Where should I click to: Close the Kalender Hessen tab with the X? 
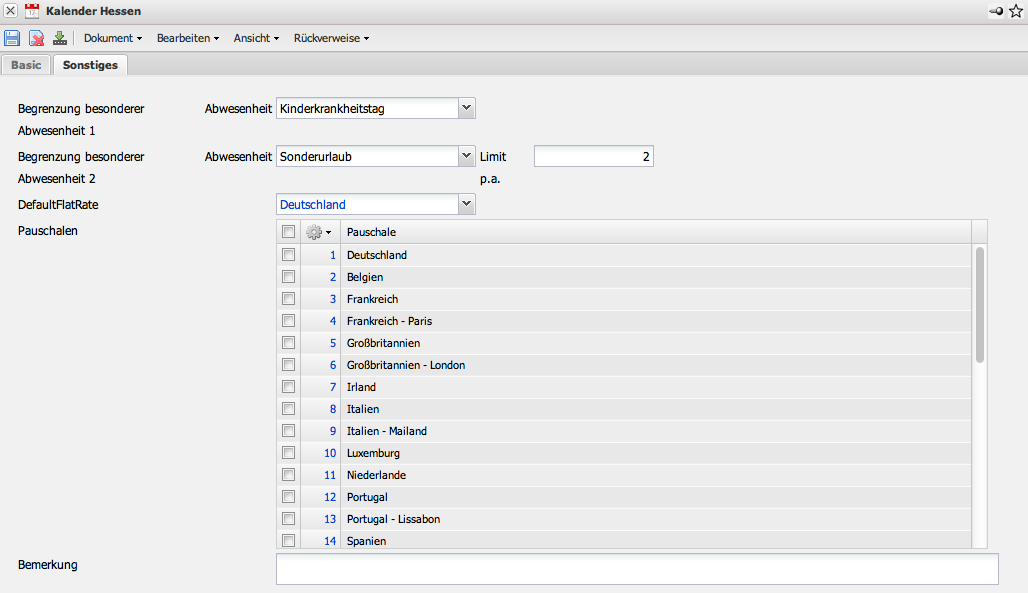pyautogui.click(x=10, y=11)
